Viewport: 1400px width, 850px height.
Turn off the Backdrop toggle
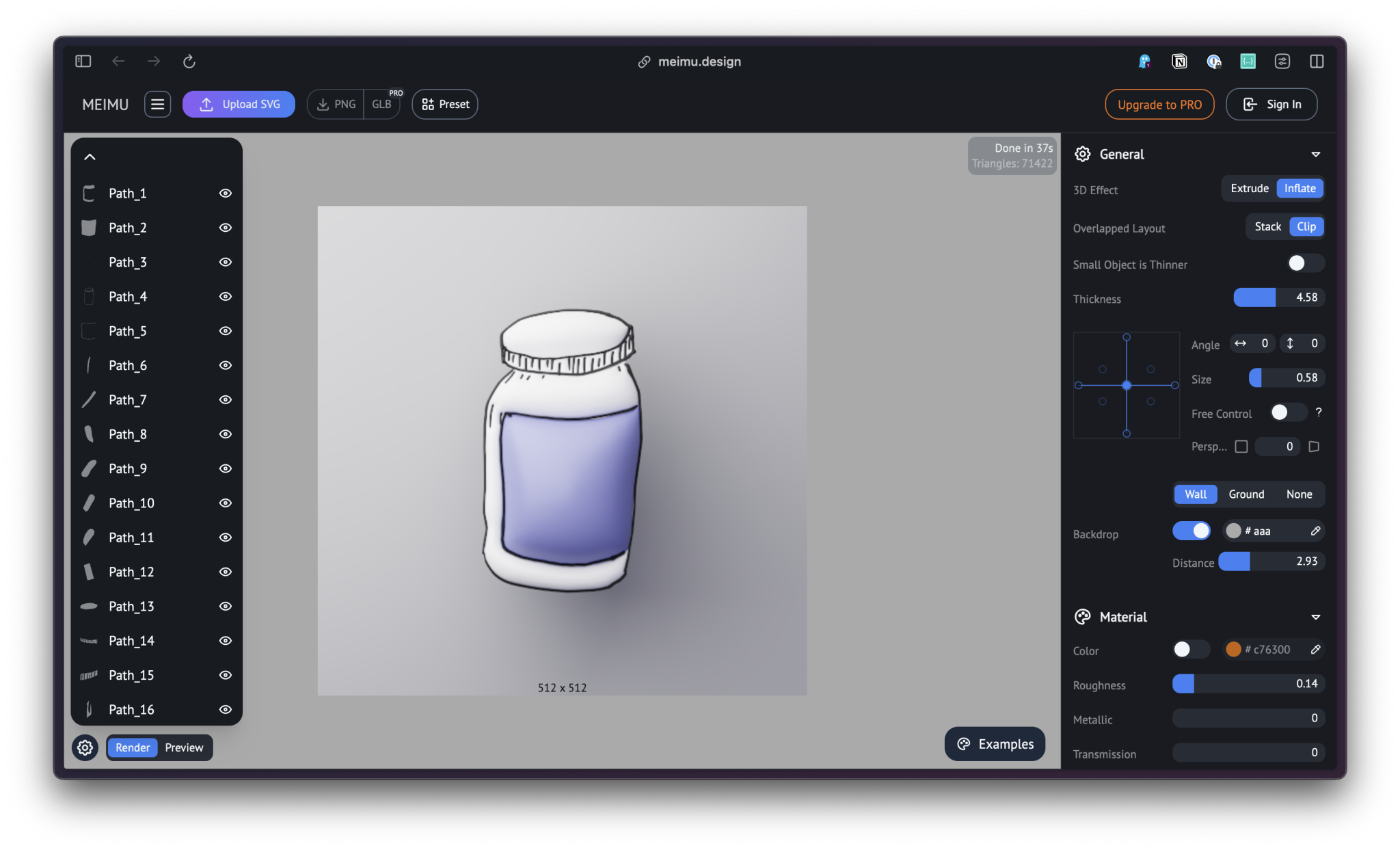point(1192,531)
